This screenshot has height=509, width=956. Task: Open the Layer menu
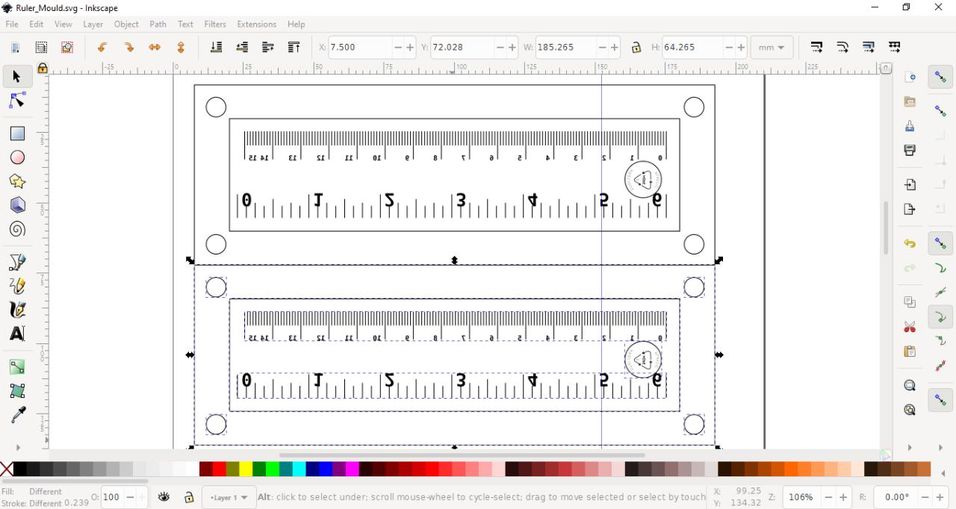(x=93, y=24)
